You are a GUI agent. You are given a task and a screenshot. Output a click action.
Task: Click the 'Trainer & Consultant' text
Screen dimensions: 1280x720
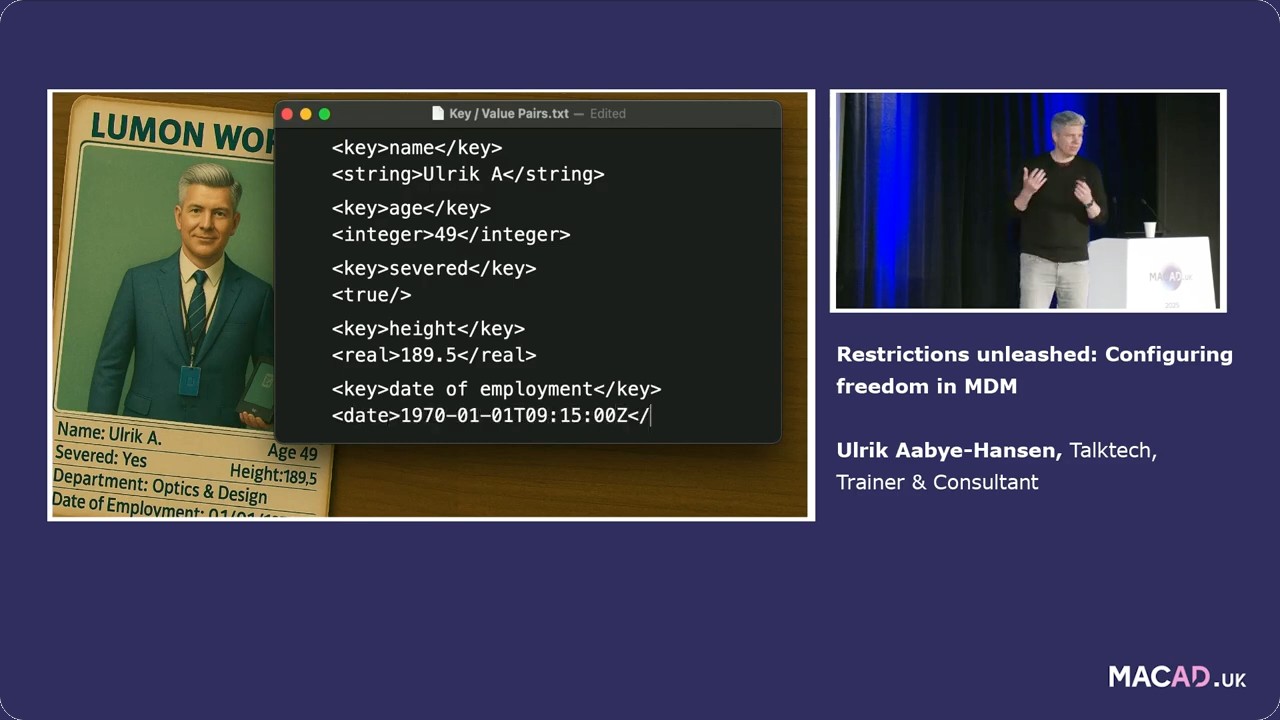[937, 482]
